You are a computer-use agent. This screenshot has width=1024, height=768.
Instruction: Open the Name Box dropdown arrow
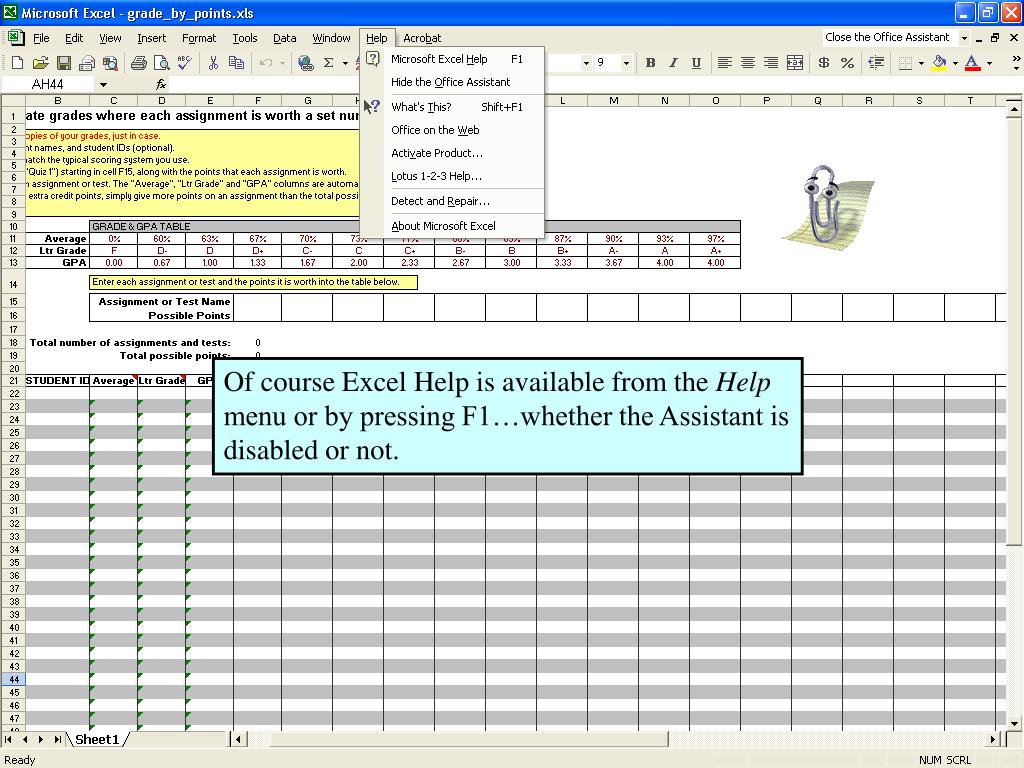click(x=103, y=84)
